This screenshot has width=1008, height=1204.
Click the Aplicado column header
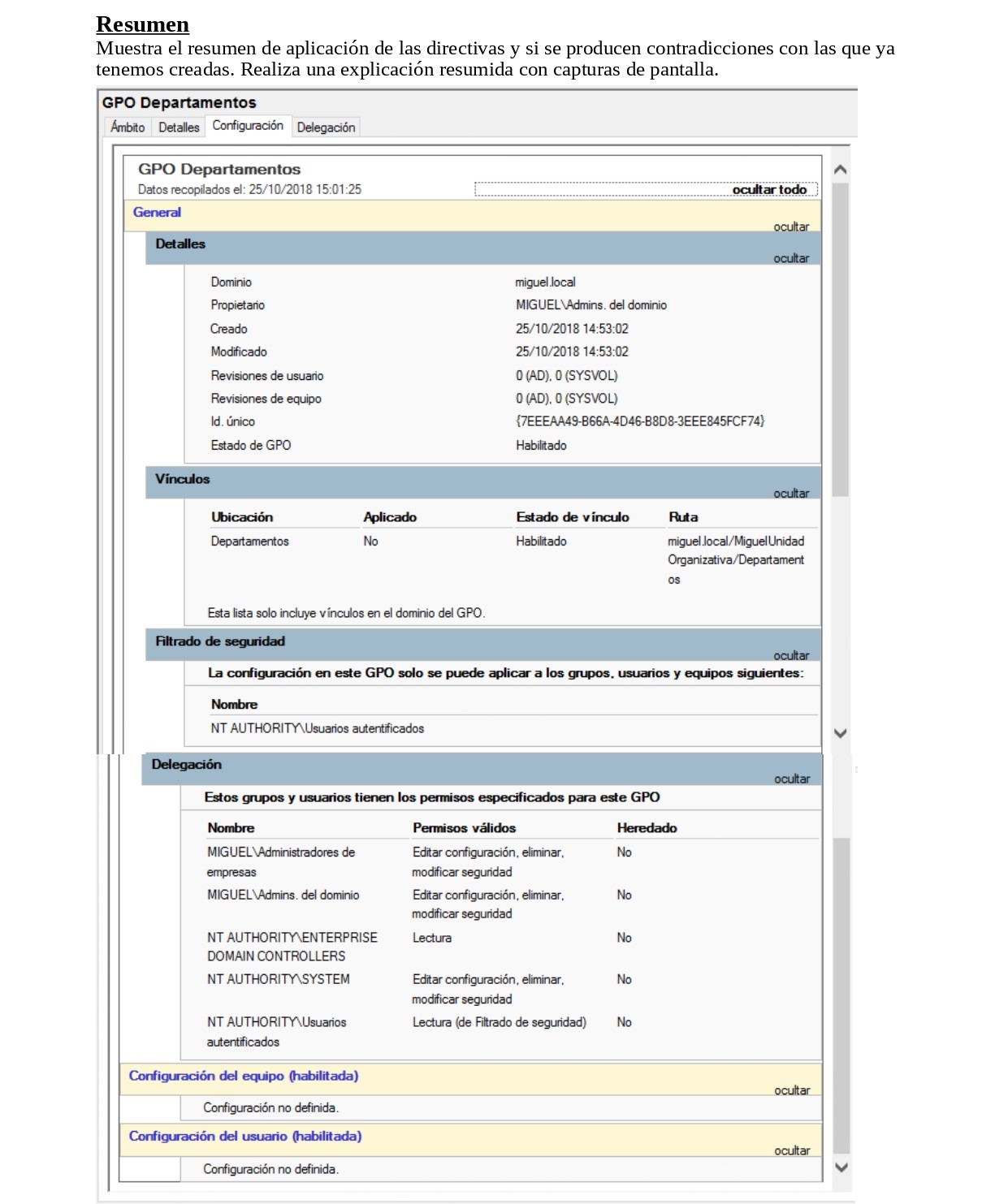pos(390,517)
